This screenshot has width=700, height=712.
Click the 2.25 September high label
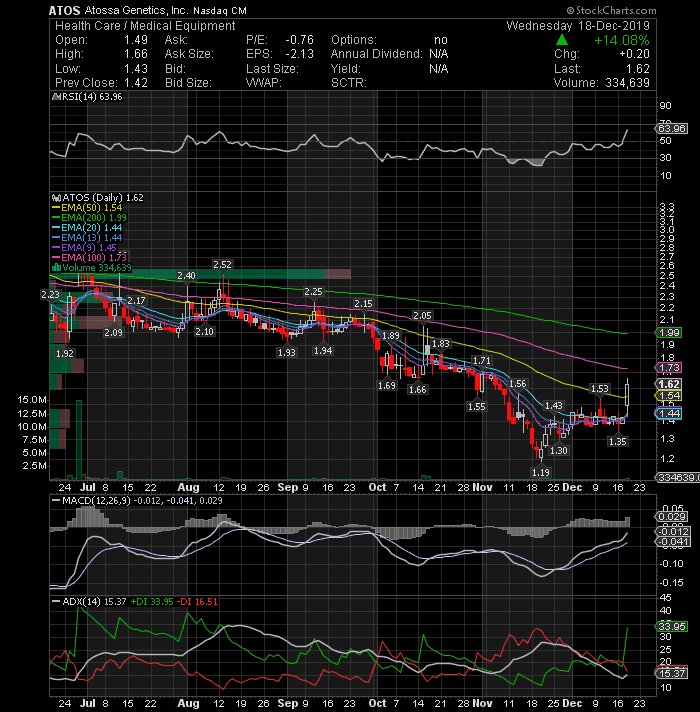coord(313,292)
